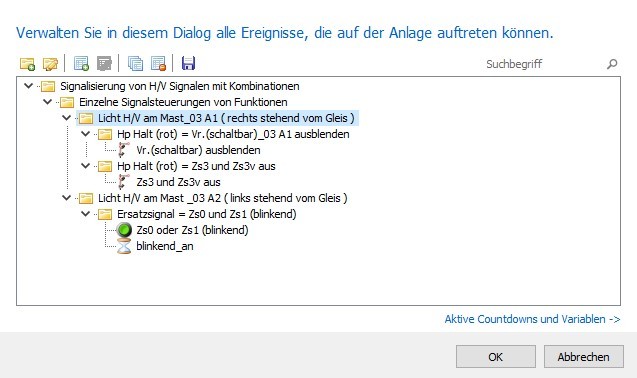Open the Aktive Countdowns und Variablen link
This screenshot has height=378, width=637.
pyautogui.click(x=532, y=319)
